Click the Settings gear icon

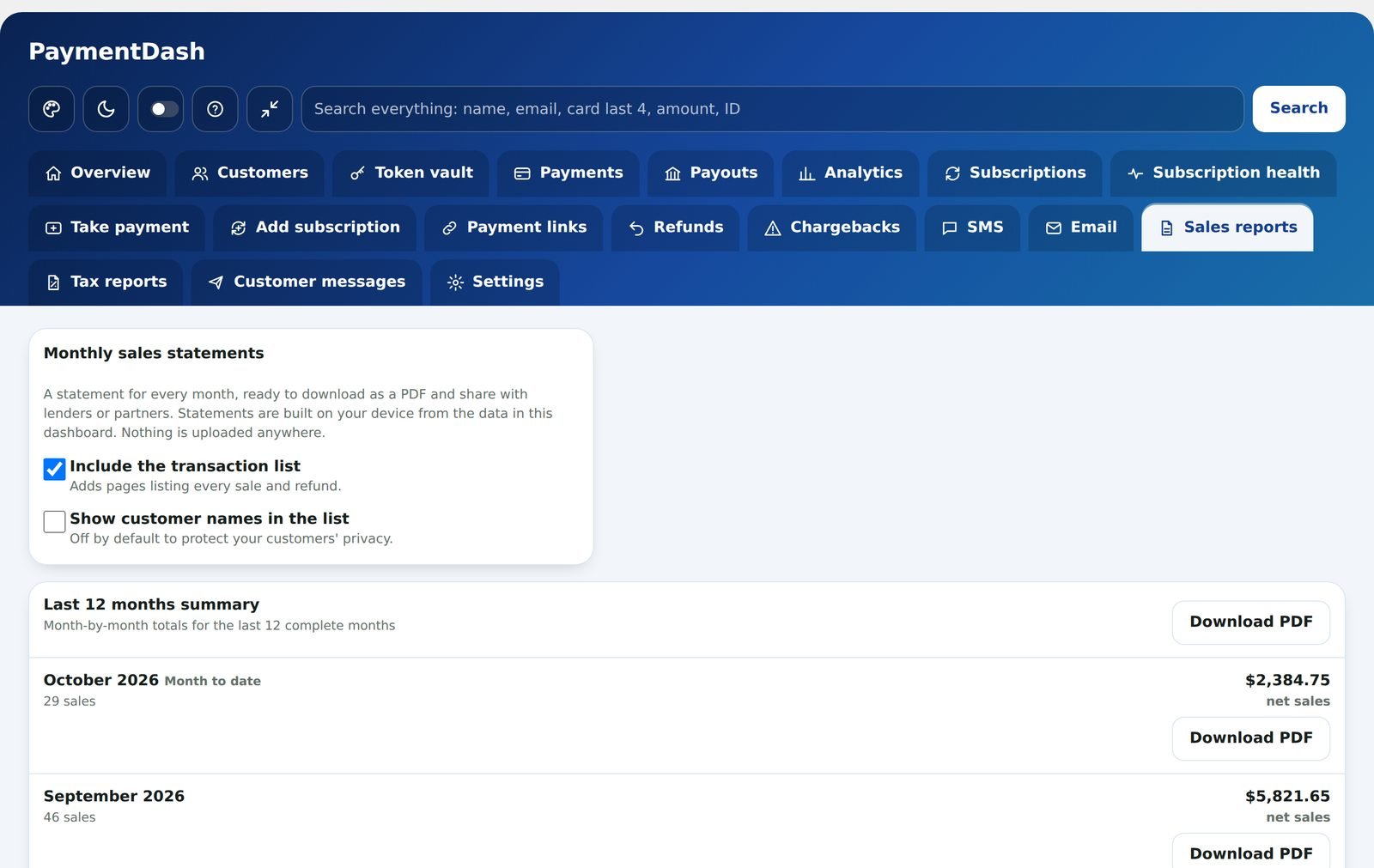pos(455,282)
